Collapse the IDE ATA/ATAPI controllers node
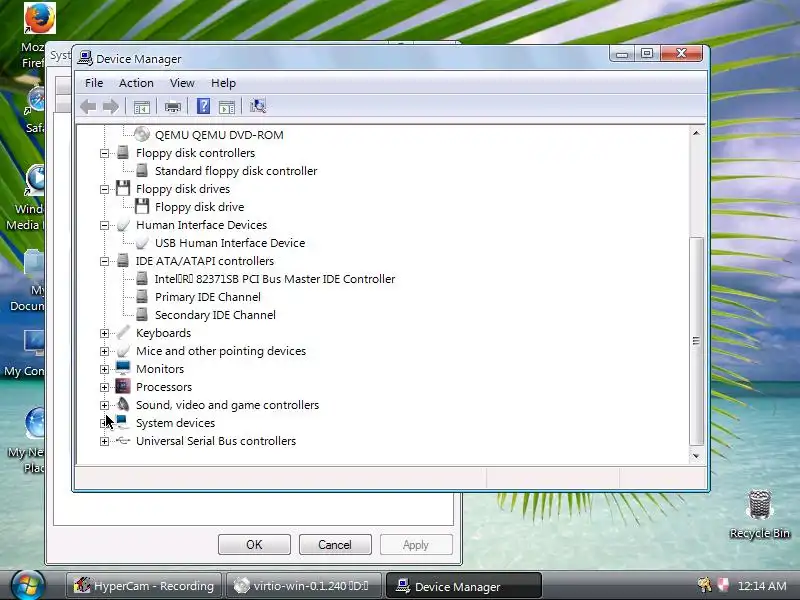 coord(104,261)
